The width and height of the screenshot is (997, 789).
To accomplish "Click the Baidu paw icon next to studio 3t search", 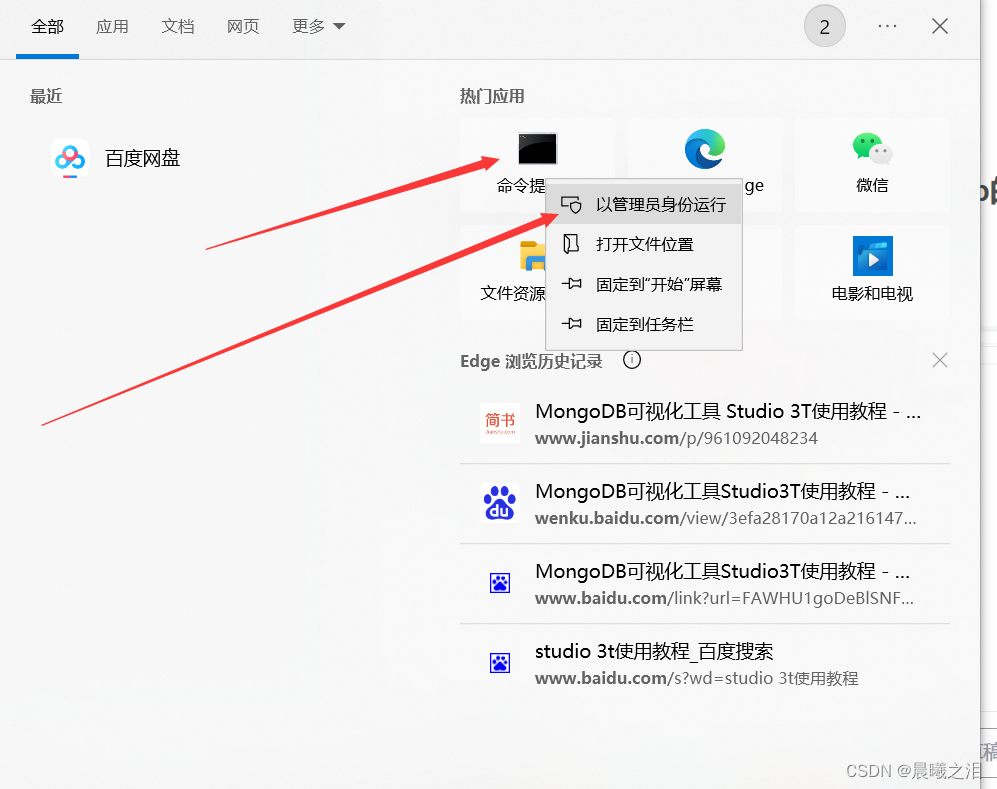I will [x=500, y=662].
